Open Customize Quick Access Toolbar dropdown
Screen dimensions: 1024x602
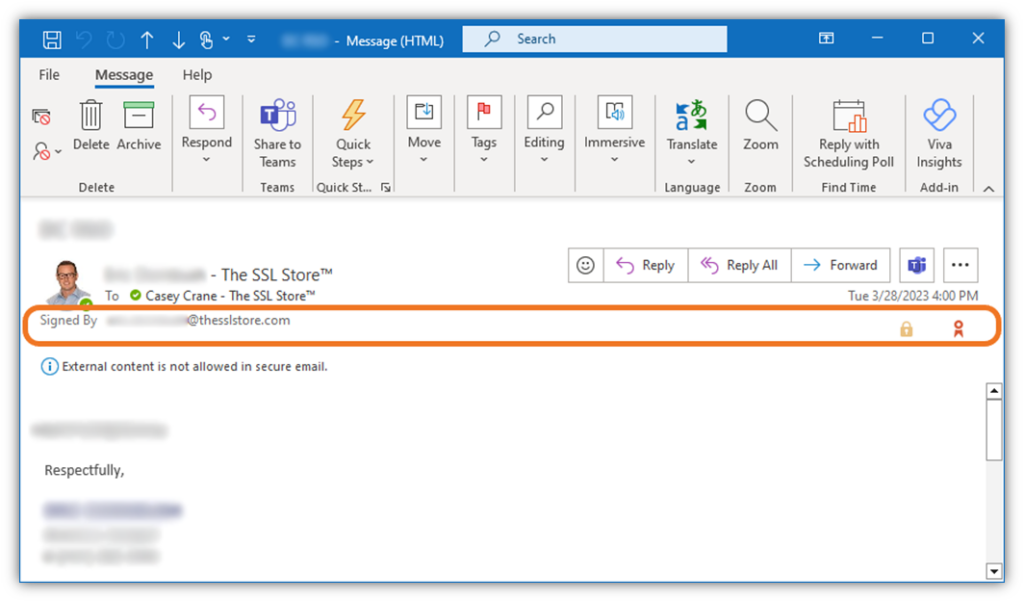[x=251, y=39]
